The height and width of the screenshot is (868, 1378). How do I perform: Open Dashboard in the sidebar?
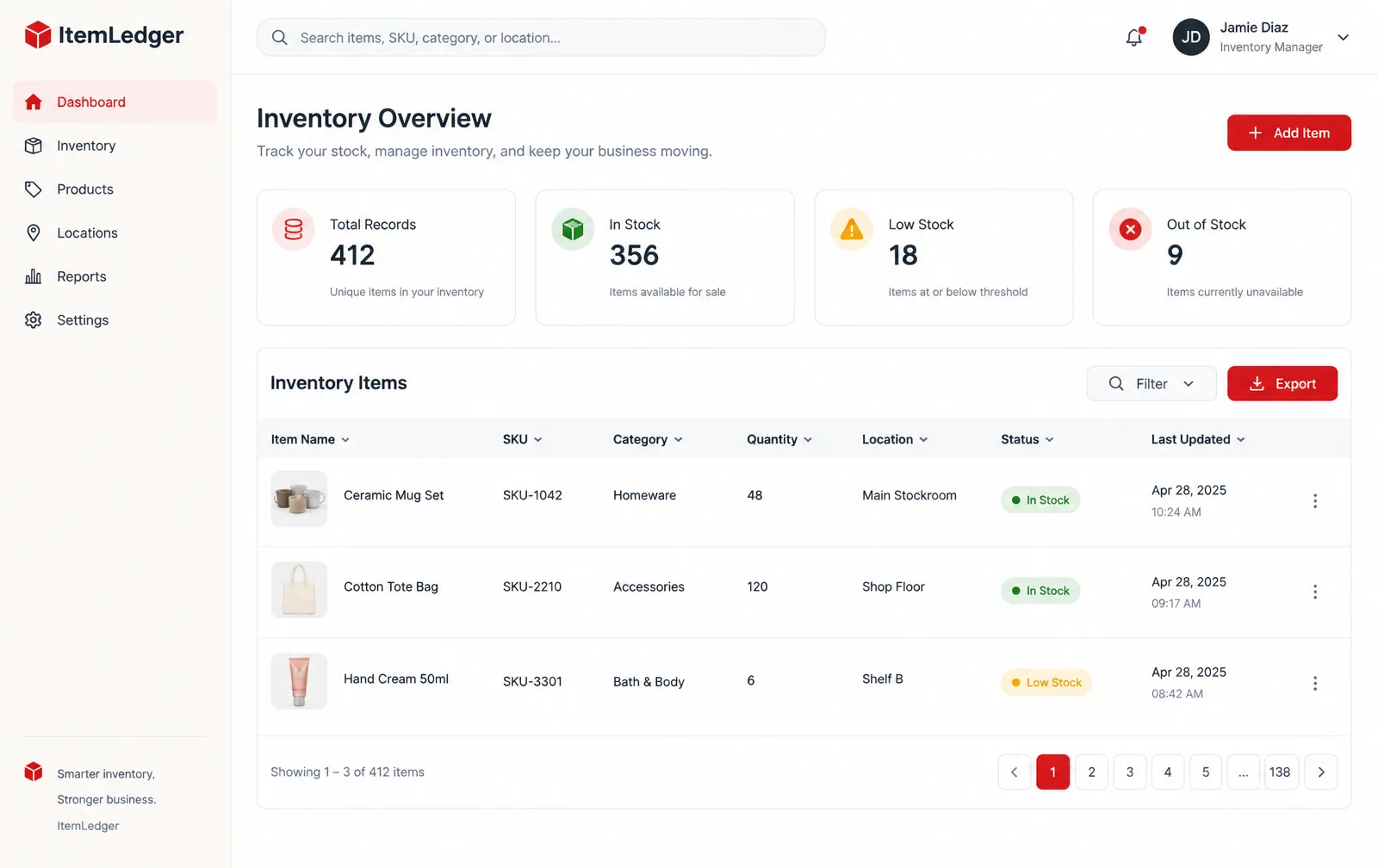(x=115, y=102)
